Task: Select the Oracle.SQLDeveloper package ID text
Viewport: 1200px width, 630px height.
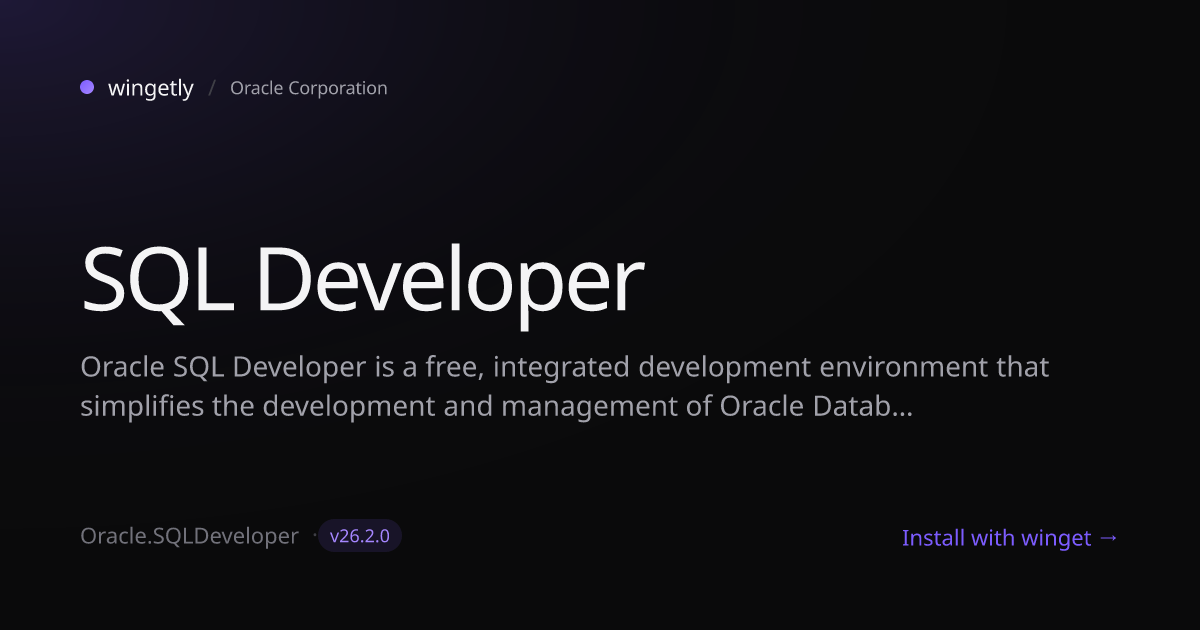Action: click(x=189, y=537)
